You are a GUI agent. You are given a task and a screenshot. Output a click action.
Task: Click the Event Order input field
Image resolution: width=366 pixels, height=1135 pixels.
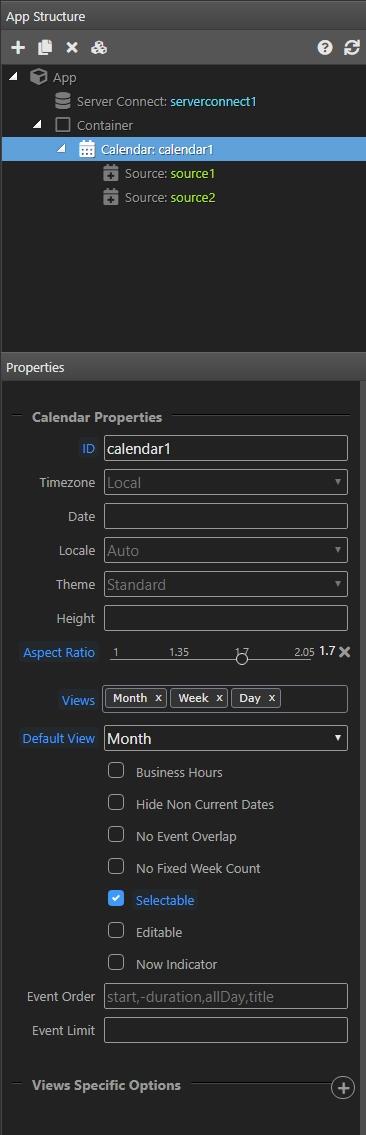(x=226, y=996)
